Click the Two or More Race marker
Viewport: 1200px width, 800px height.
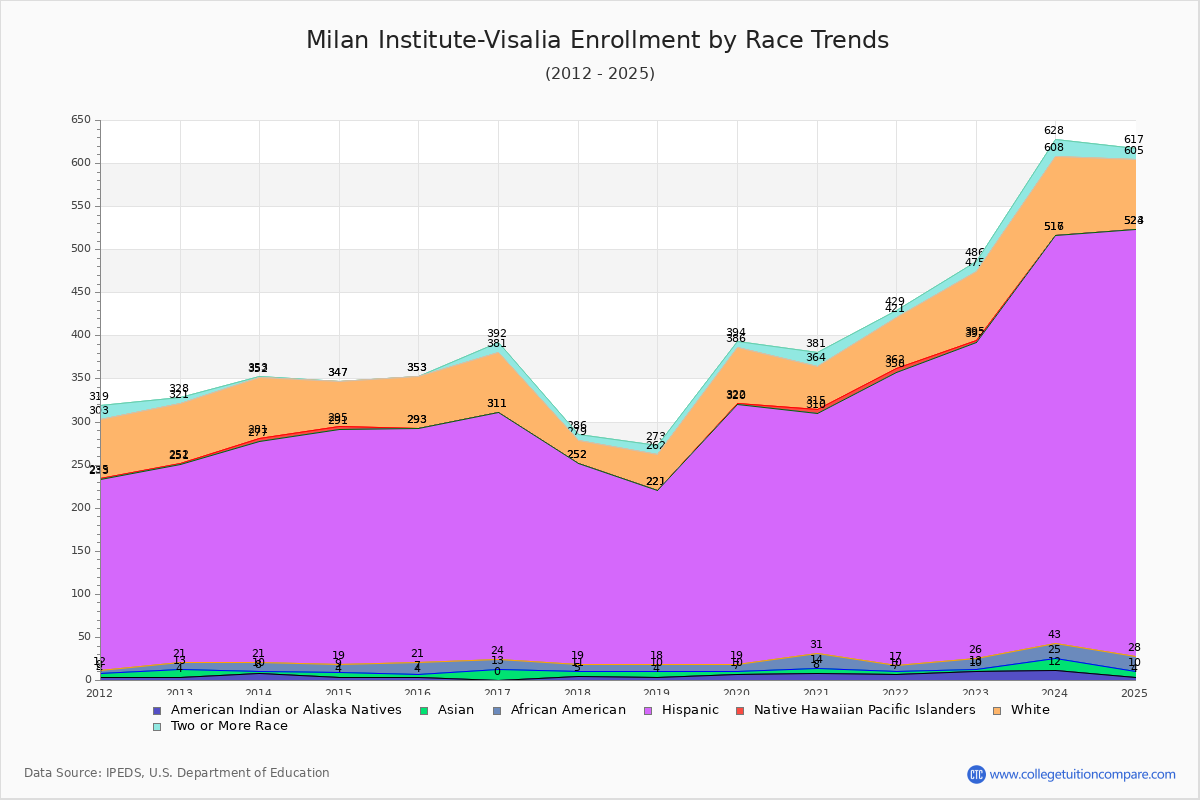(157, 726)
